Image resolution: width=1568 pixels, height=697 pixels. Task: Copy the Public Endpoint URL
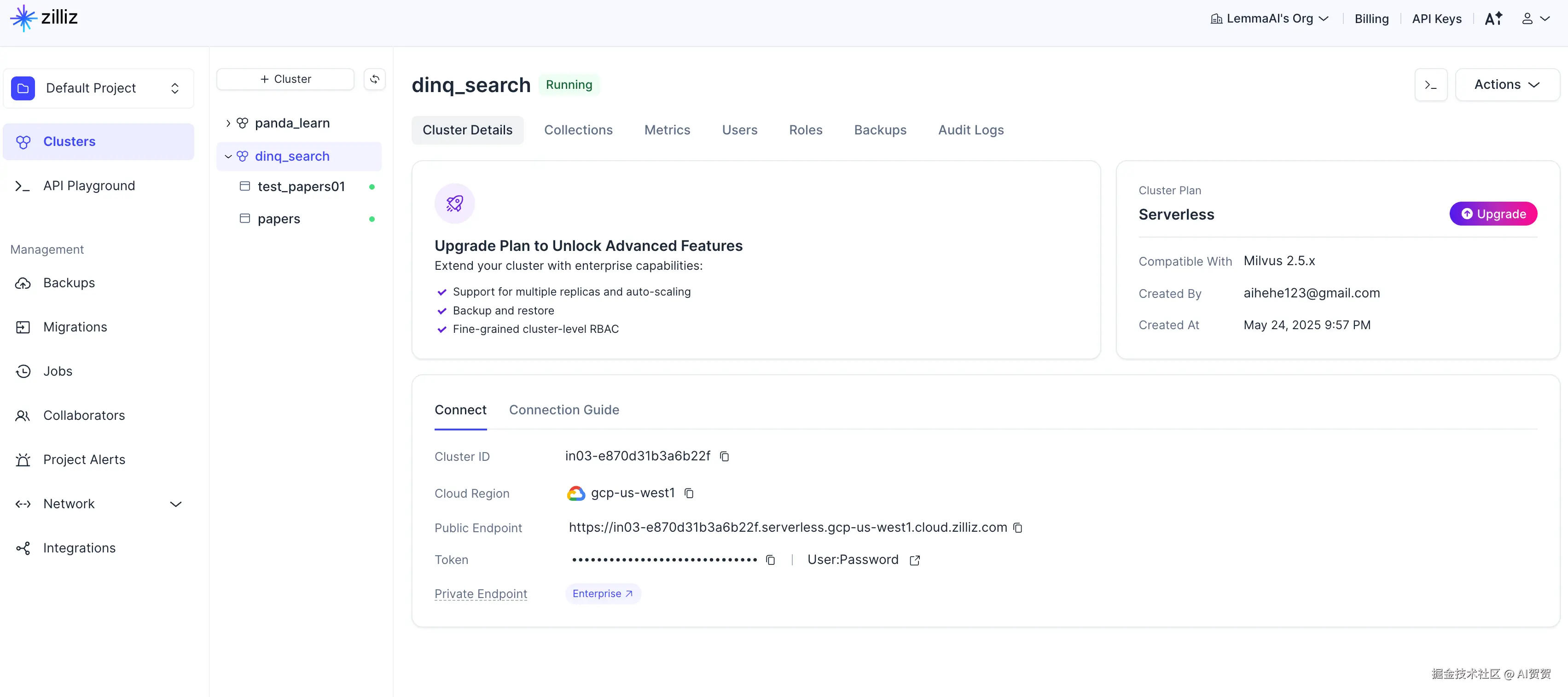point(1018,528)
